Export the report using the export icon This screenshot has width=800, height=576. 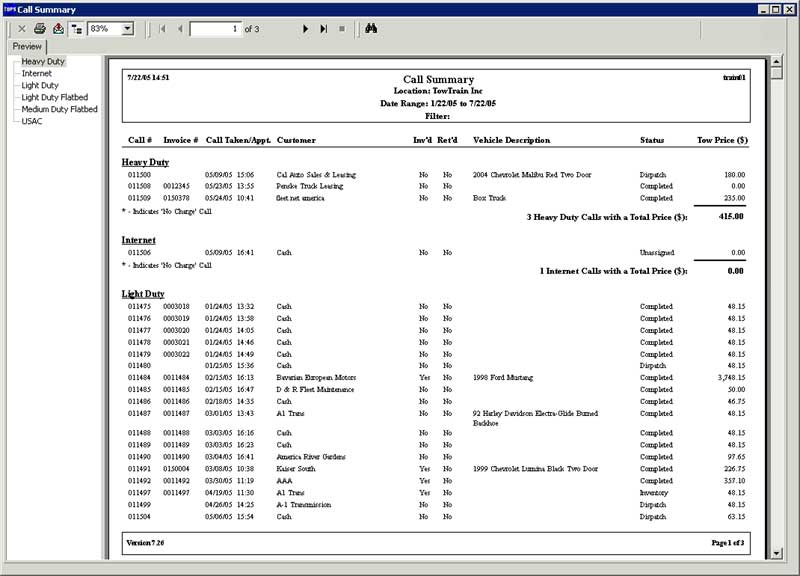pos(59,29)
